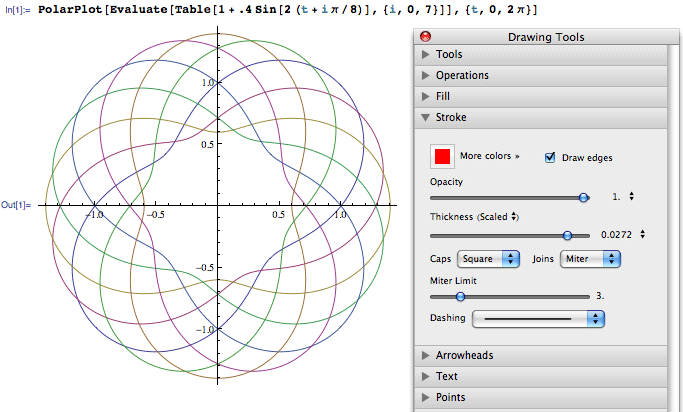This screenshot has height=412, width=683.
Task: Open the Joins dropdown set to Miter
Action: tap(590, 259)
